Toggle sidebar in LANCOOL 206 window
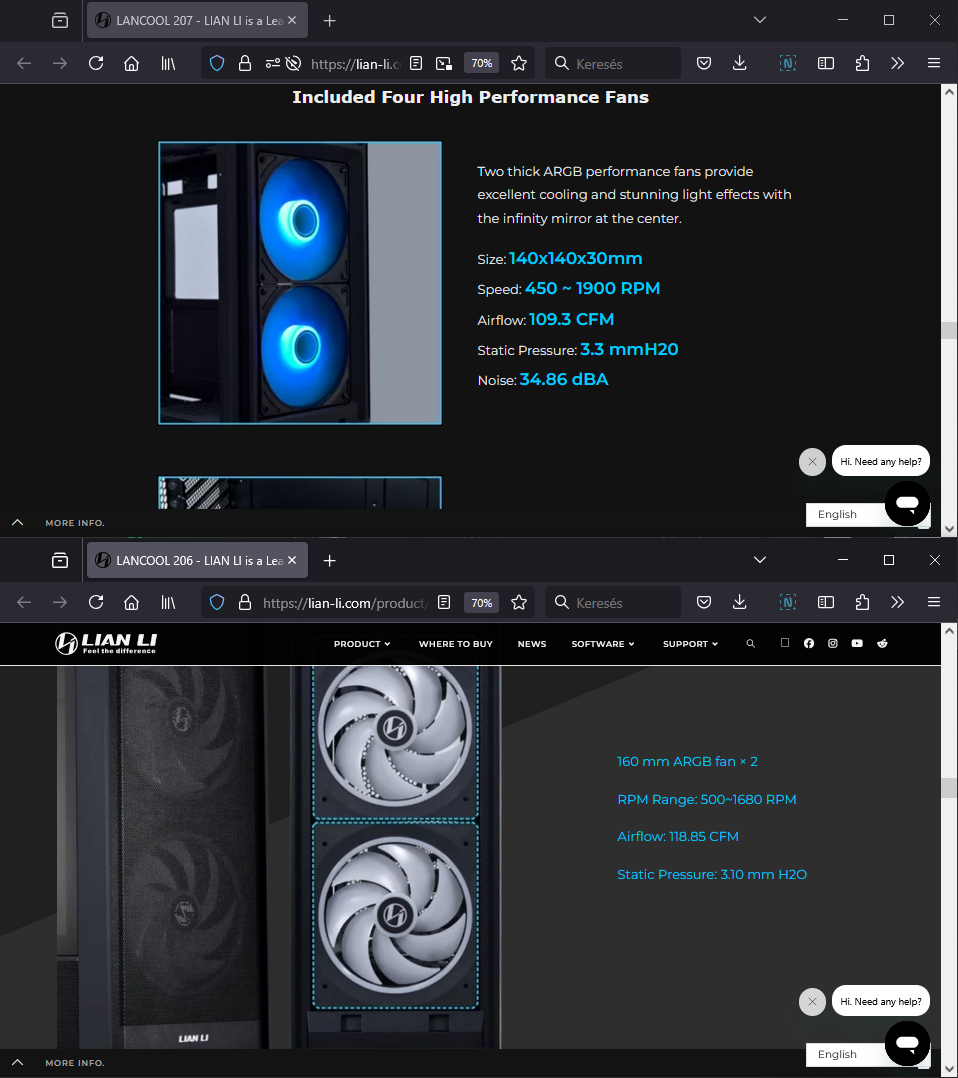The image size is (958, 1078). 826,602
